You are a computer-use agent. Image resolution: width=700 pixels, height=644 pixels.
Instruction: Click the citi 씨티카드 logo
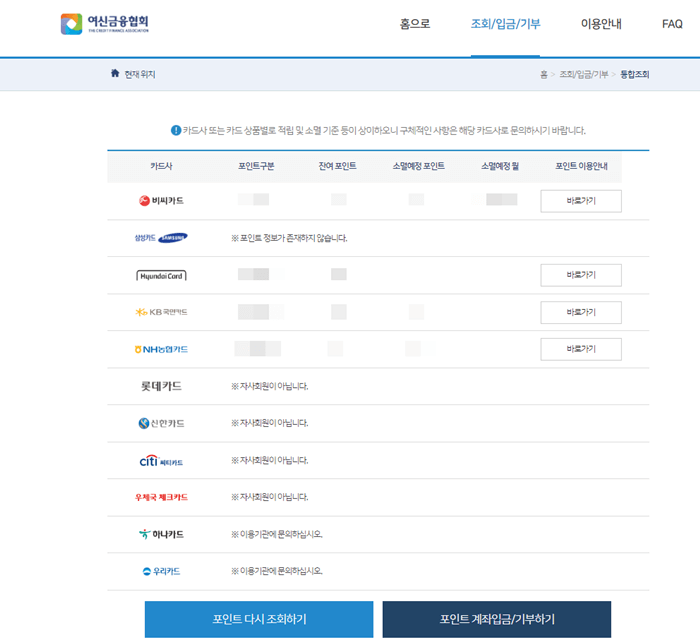(x=161, y=461)
